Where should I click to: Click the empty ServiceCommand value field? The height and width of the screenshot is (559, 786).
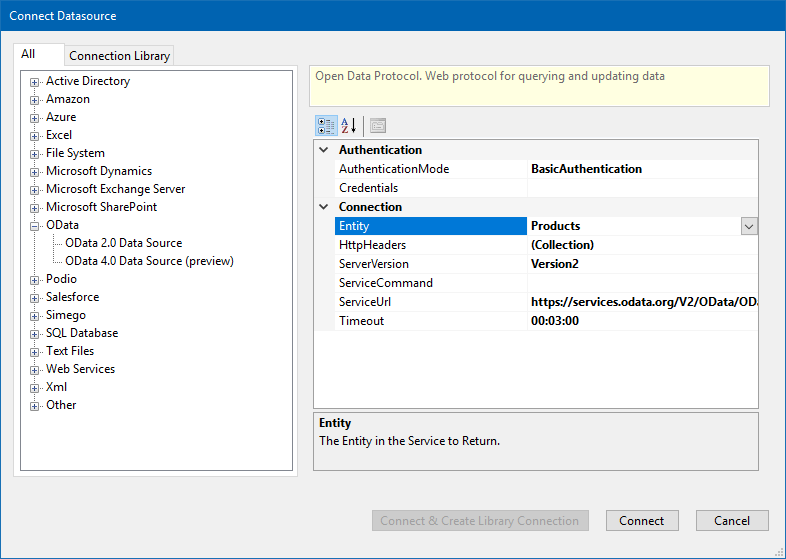[x=643, y=283]
